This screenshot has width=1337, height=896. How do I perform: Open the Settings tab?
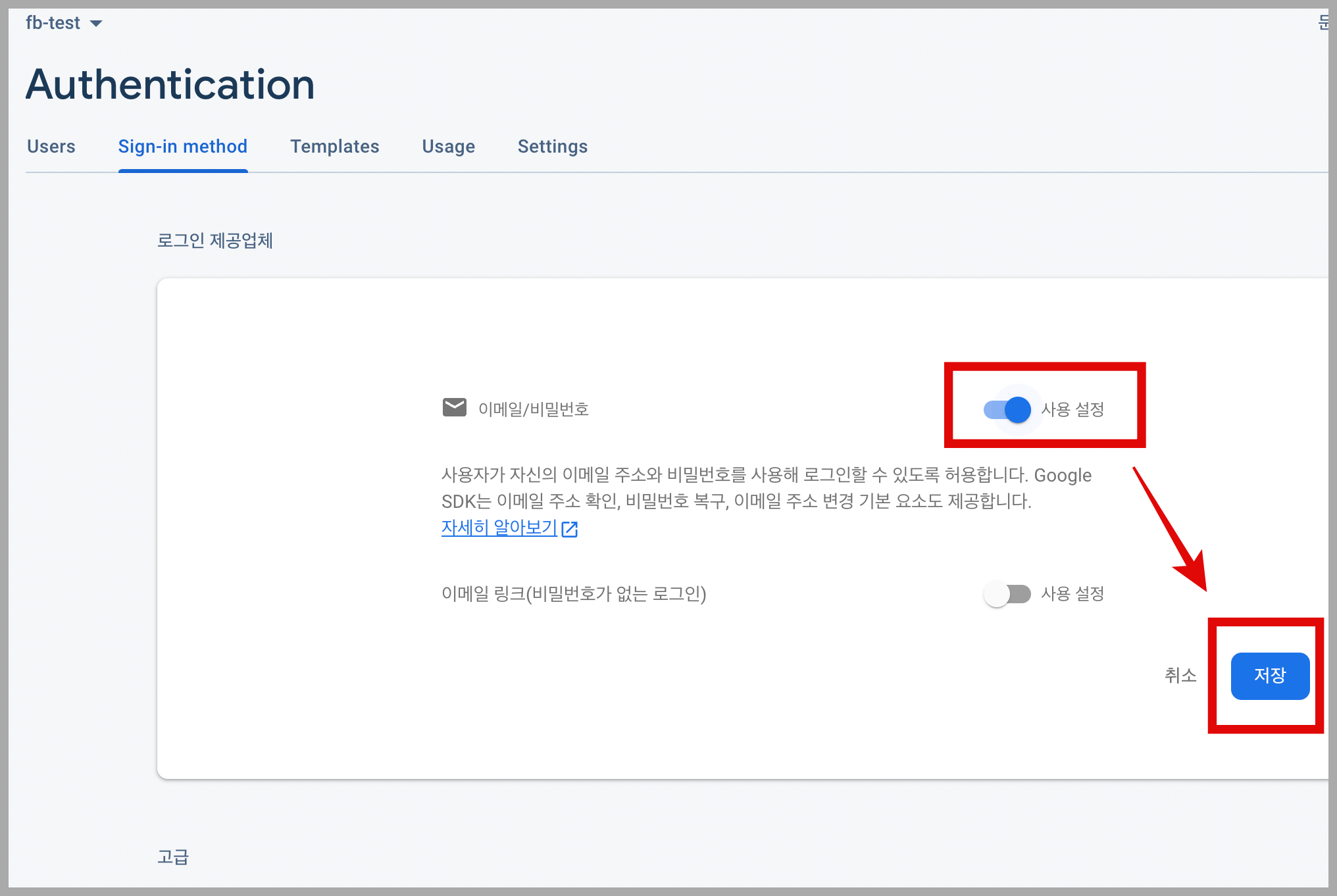tap(553, 146)
